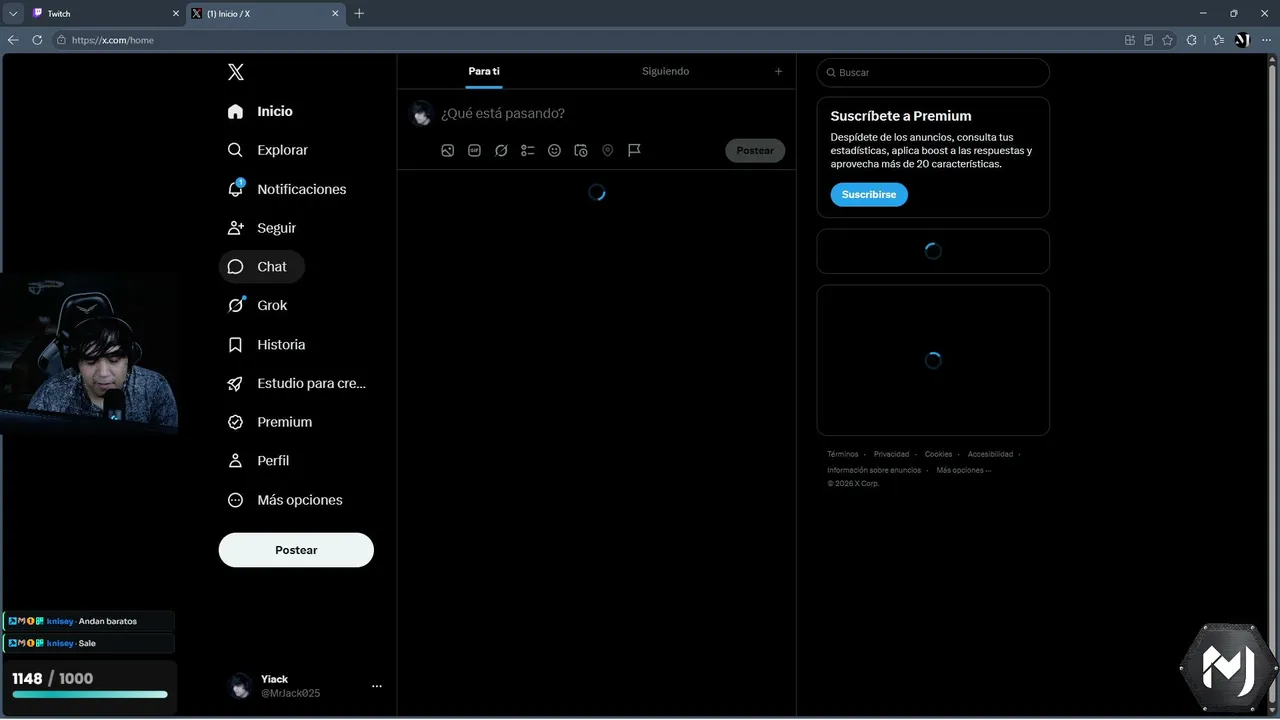Viewport: 1280px width, 720px height.
Task: Click the apps icon in address bar
Action: click(1130, 40)
